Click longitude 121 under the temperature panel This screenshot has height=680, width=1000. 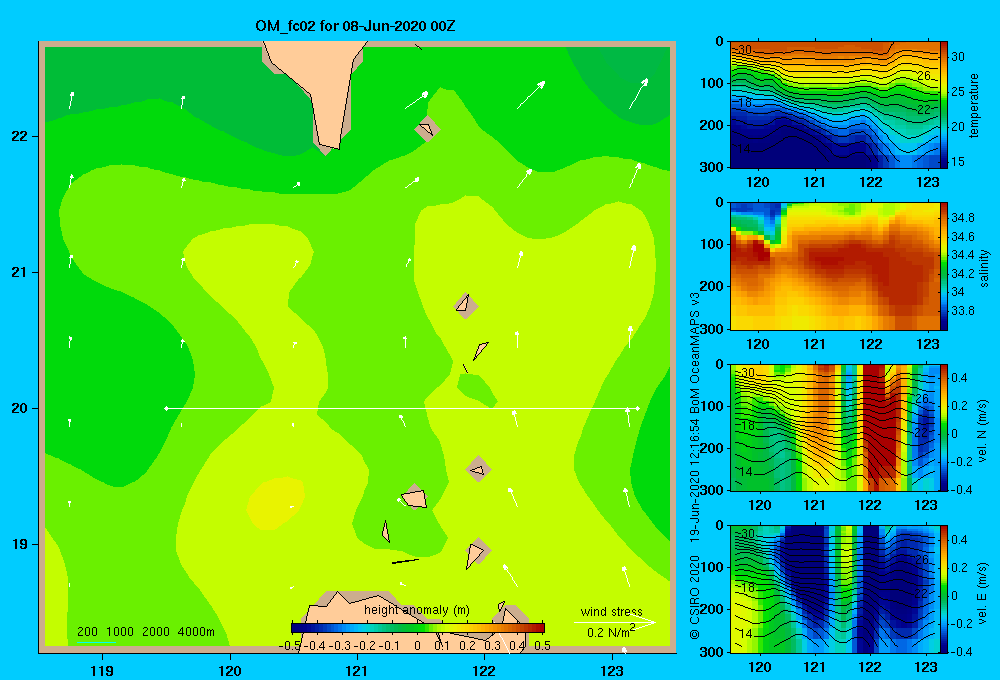814,182
